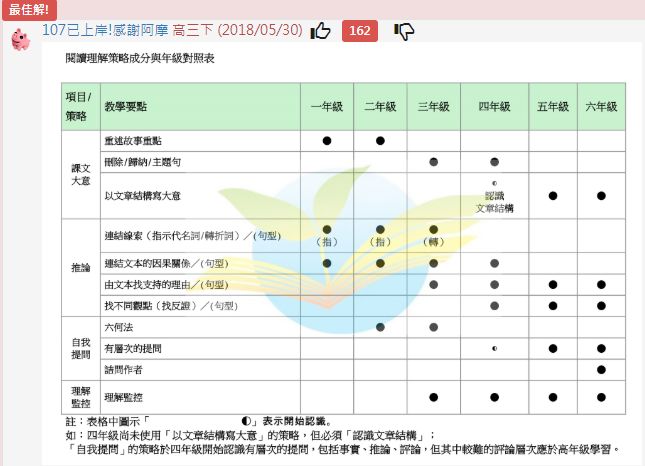This screenshot has width=645, height=466.
Task: Click the 重述故事重點 row label
Action: pos(133,141)
